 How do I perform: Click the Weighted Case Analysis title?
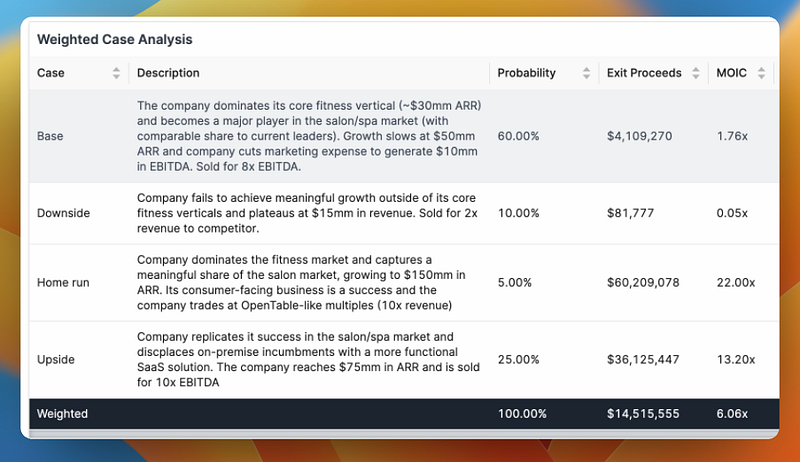(115, 40)
